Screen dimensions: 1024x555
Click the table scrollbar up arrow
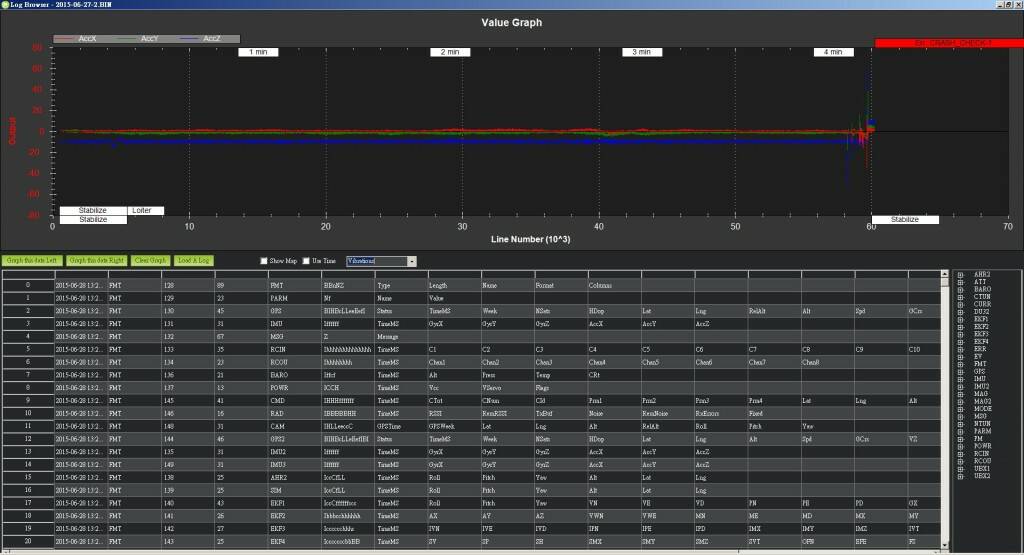944,274
